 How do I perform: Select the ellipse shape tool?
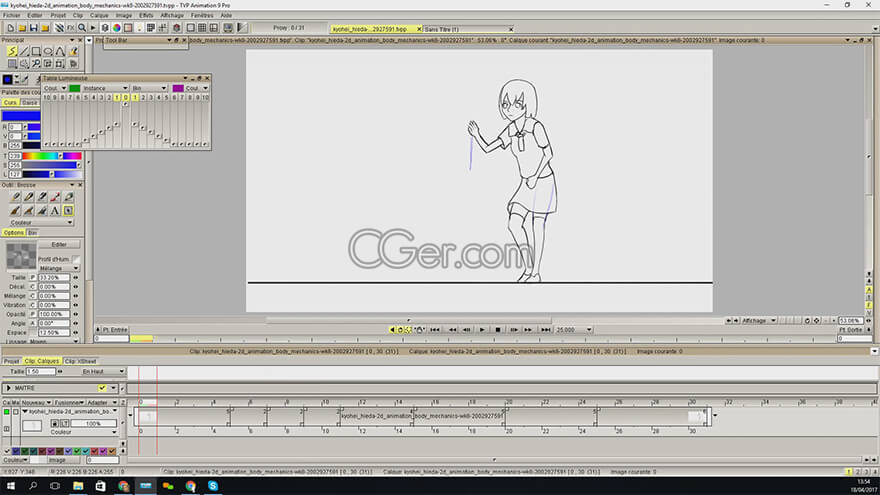tap(48, 51)
